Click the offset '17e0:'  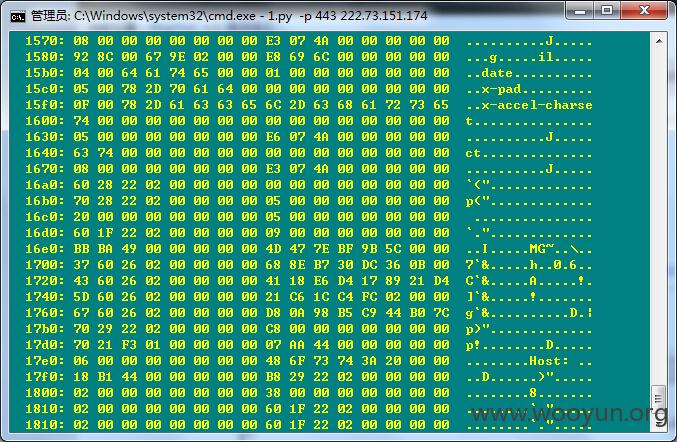44,360
